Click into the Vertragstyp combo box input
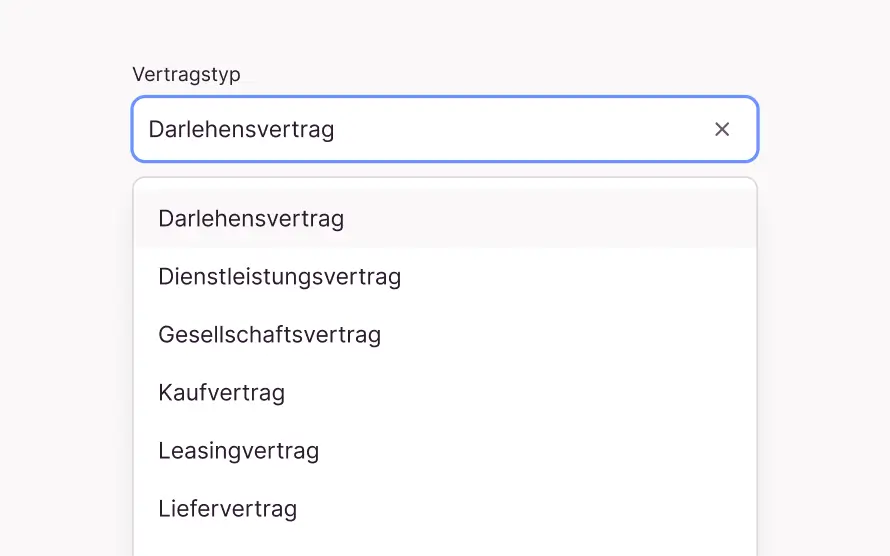 (x=420, y=129)
